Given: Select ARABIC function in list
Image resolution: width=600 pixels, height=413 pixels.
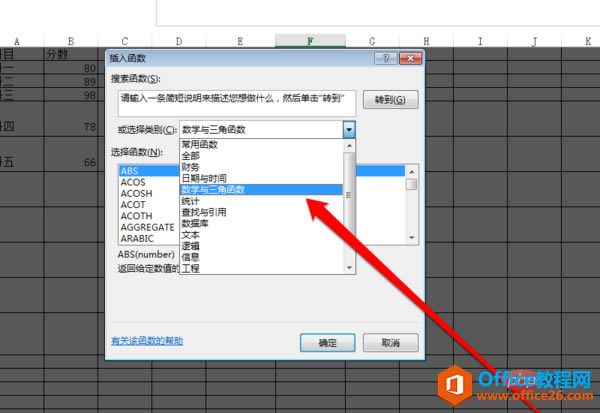Looking at the screenshot, I should [x=149, y=238].
